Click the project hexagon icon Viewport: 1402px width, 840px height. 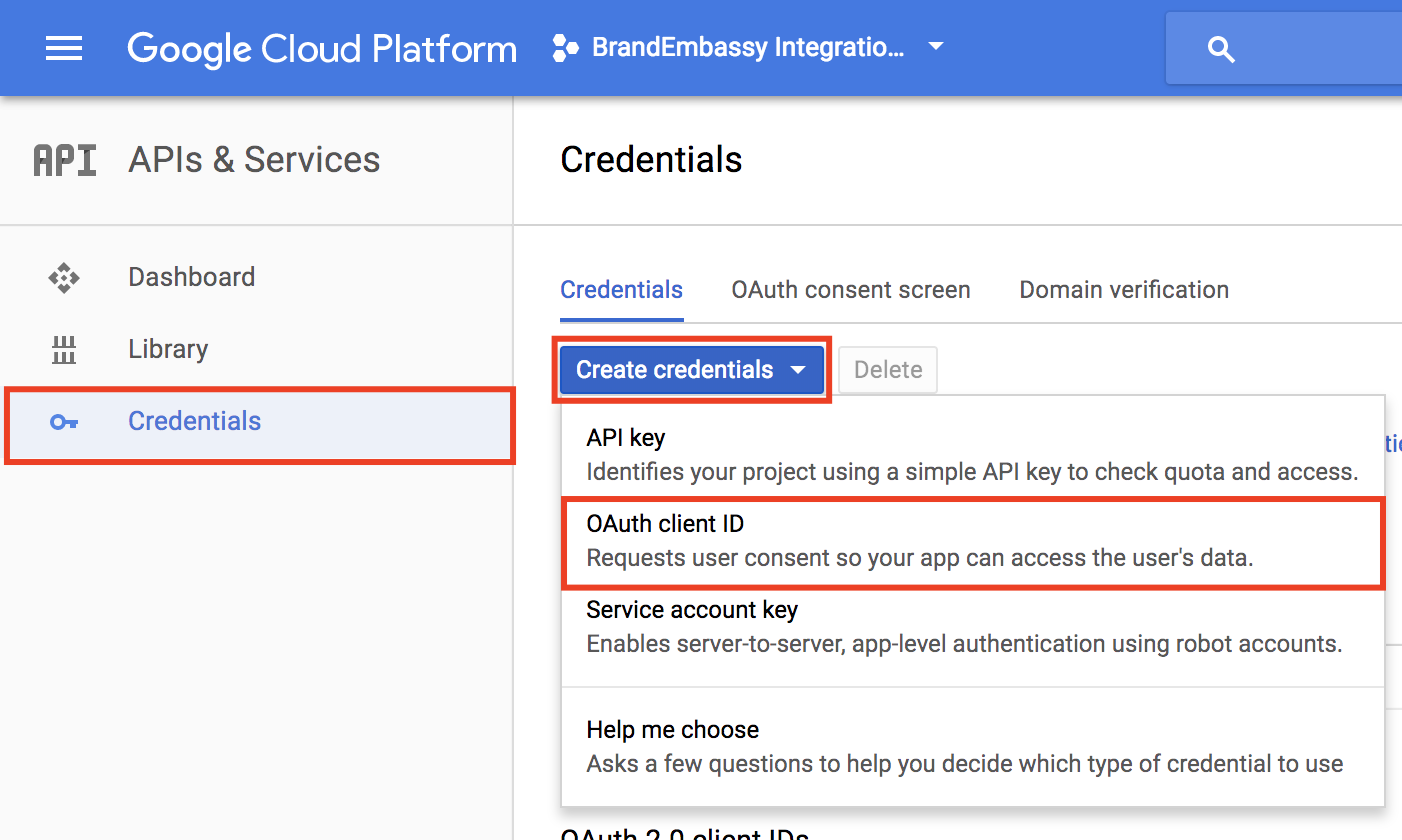point(565,48)
